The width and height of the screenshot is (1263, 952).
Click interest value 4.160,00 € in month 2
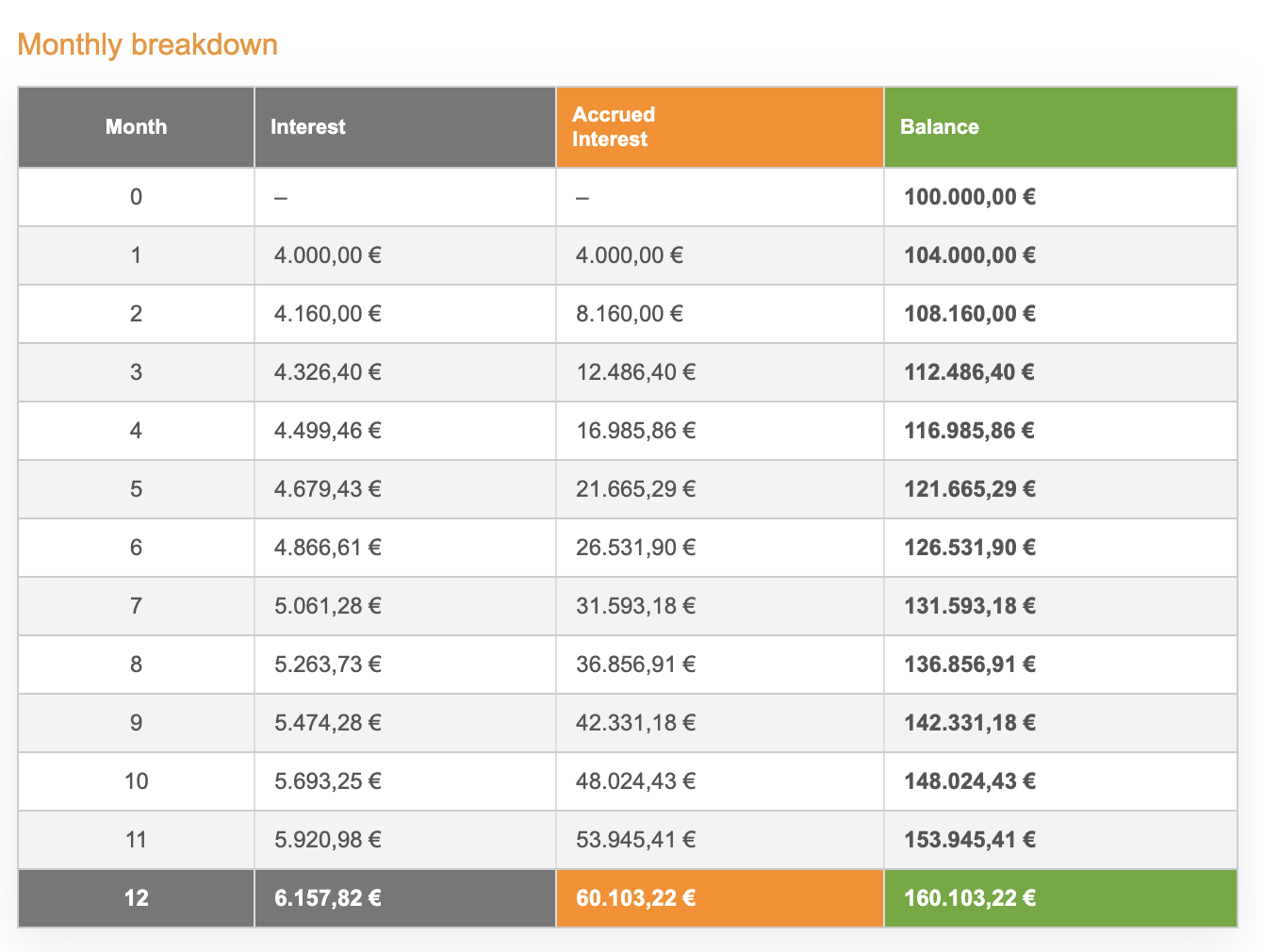[328, 314]
